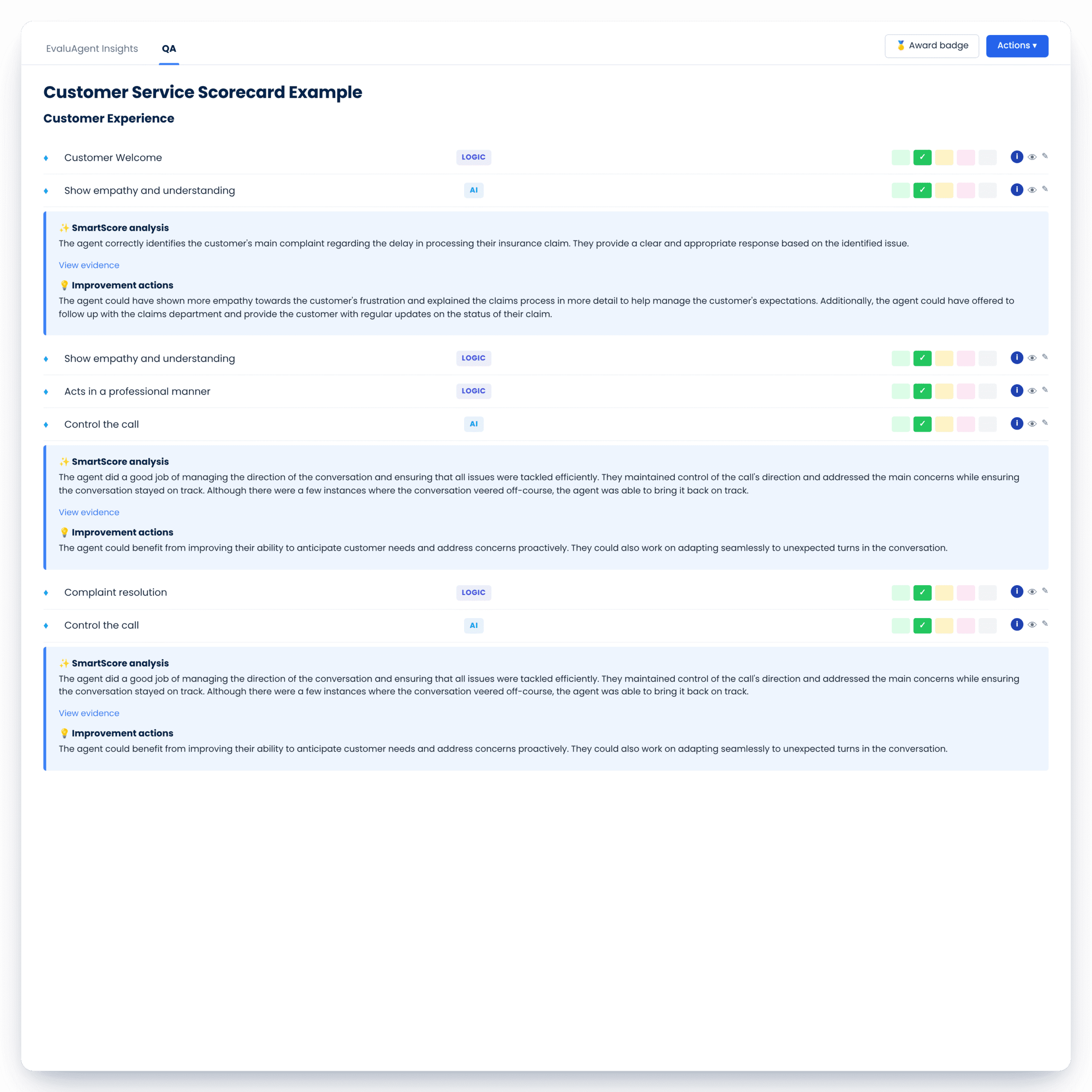Select pink score on Complaint resolution row

tap(965, 592)
